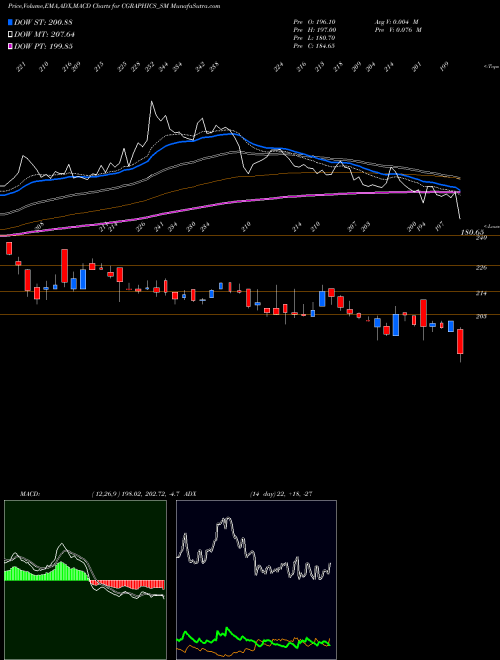Click the MACD '(12,26,9)' parameters text
The image size is (500, 660).
105,494
